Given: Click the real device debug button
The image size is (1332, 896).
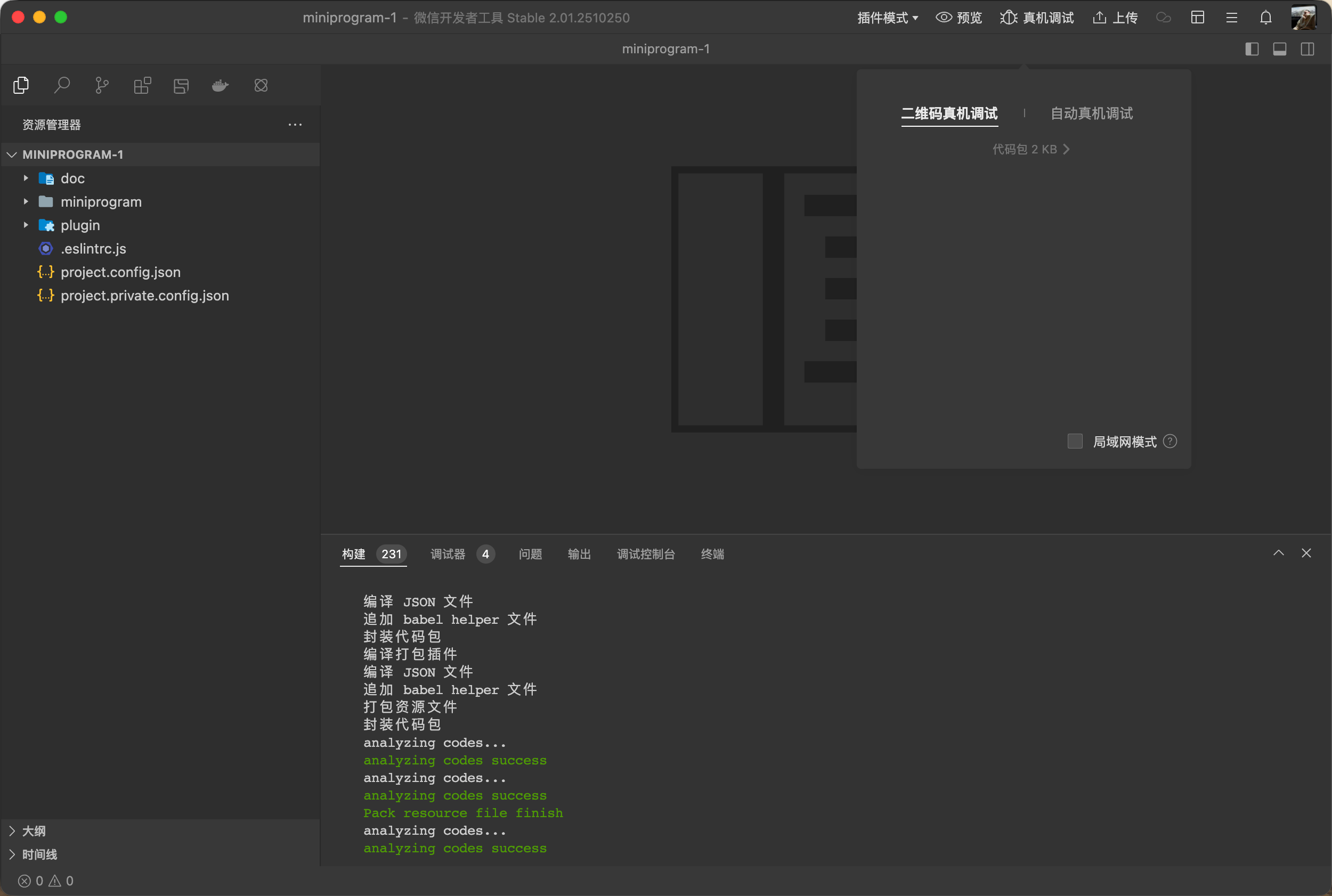Looking at the screenshot, I should [1037, 18].
